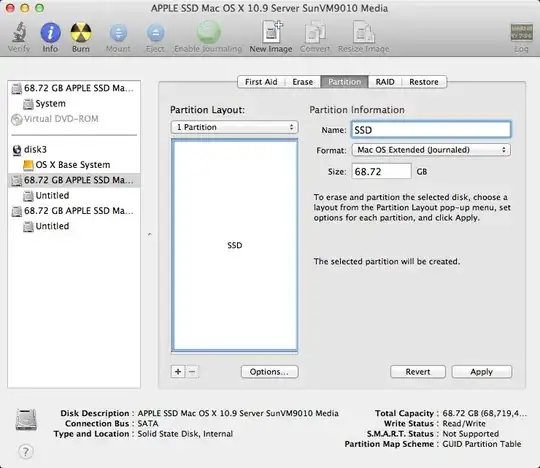Select the SSD partition in layout map
Viewport: 540px width, 468px height.
click(235, 246)
